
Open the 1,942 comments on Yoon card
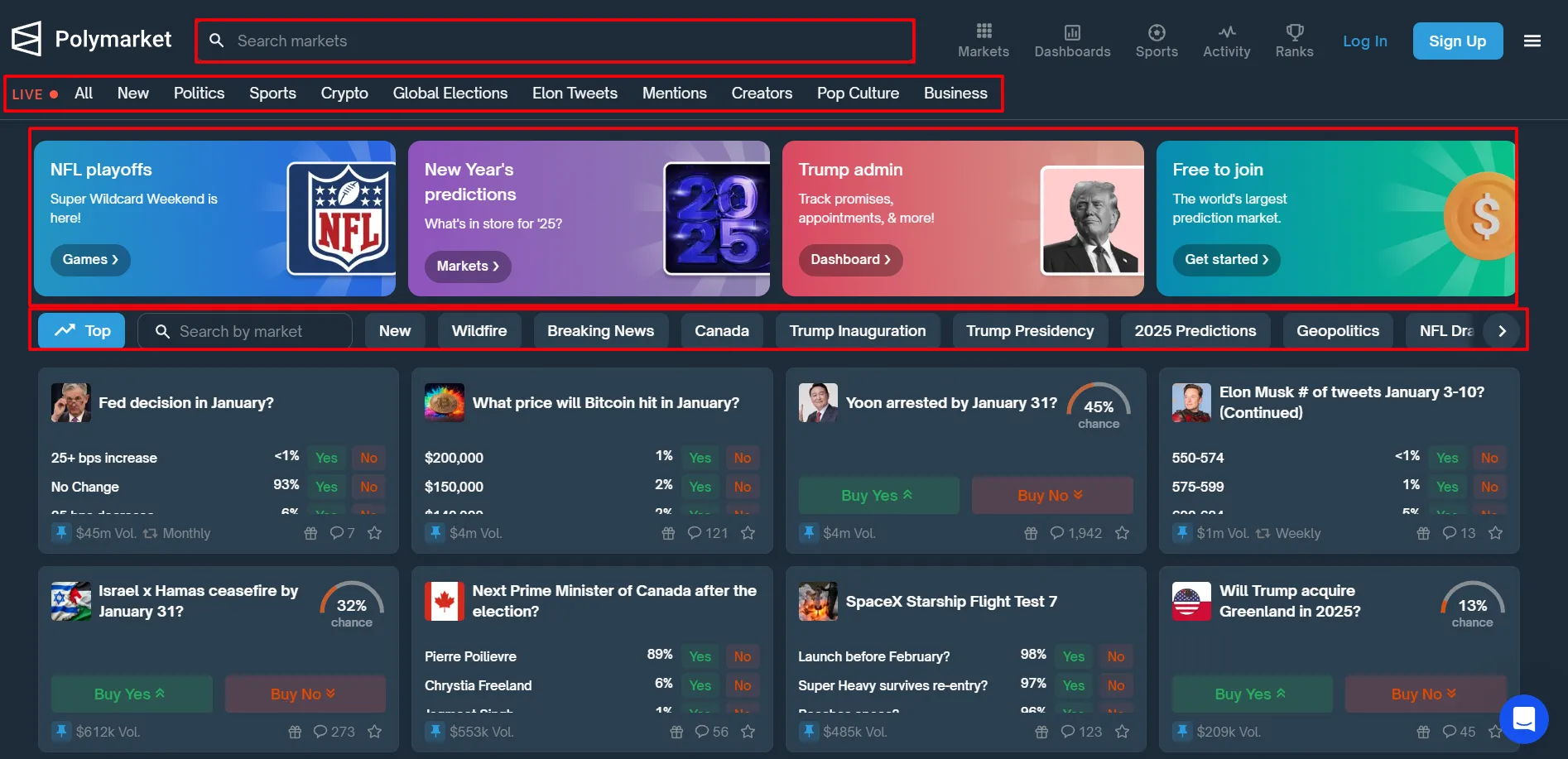click(1076, 533)
